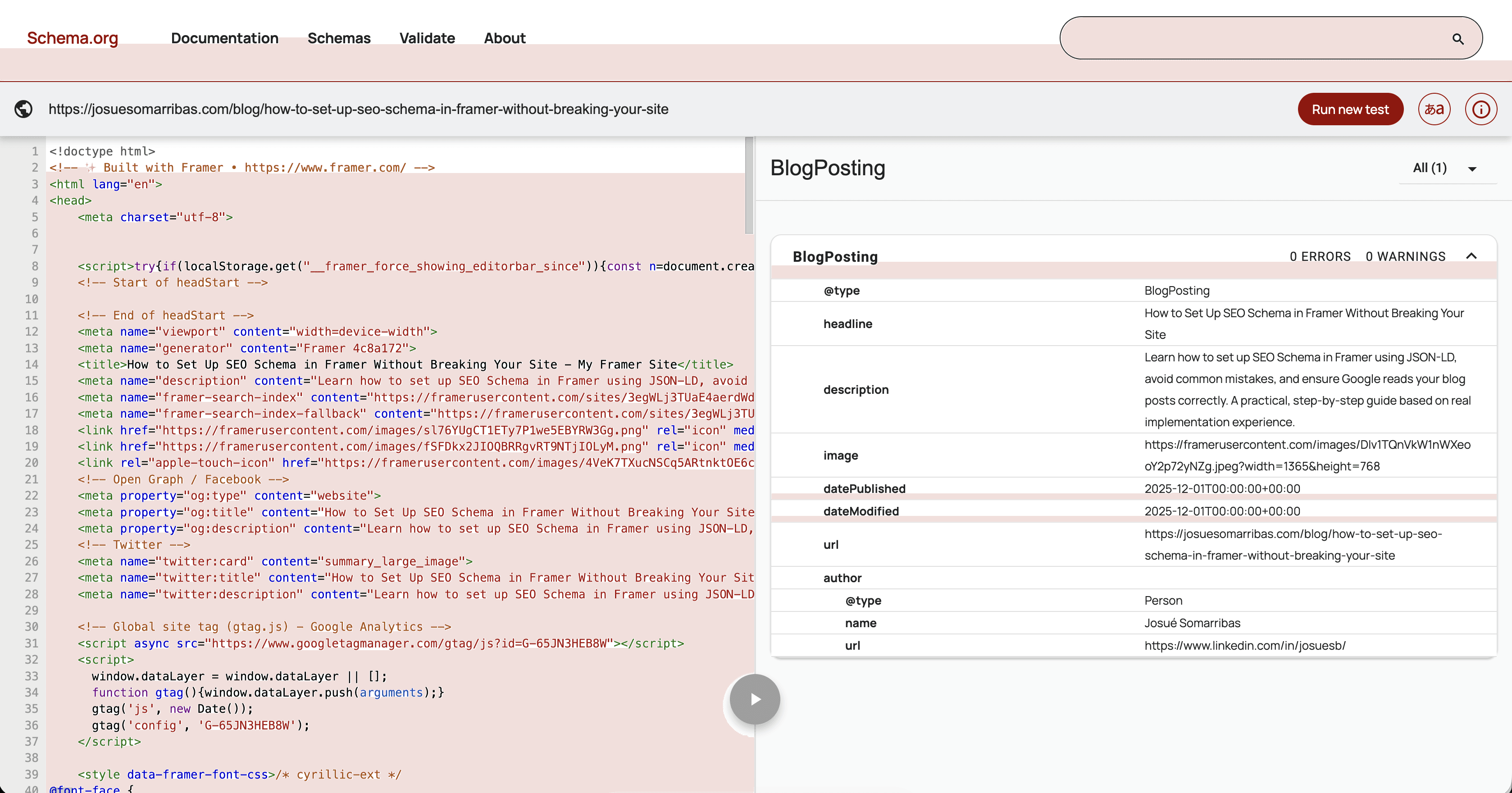Collapse the BlogPosting result card
The height and width of the screenshot is (793, 1512).
[1471, 256]
